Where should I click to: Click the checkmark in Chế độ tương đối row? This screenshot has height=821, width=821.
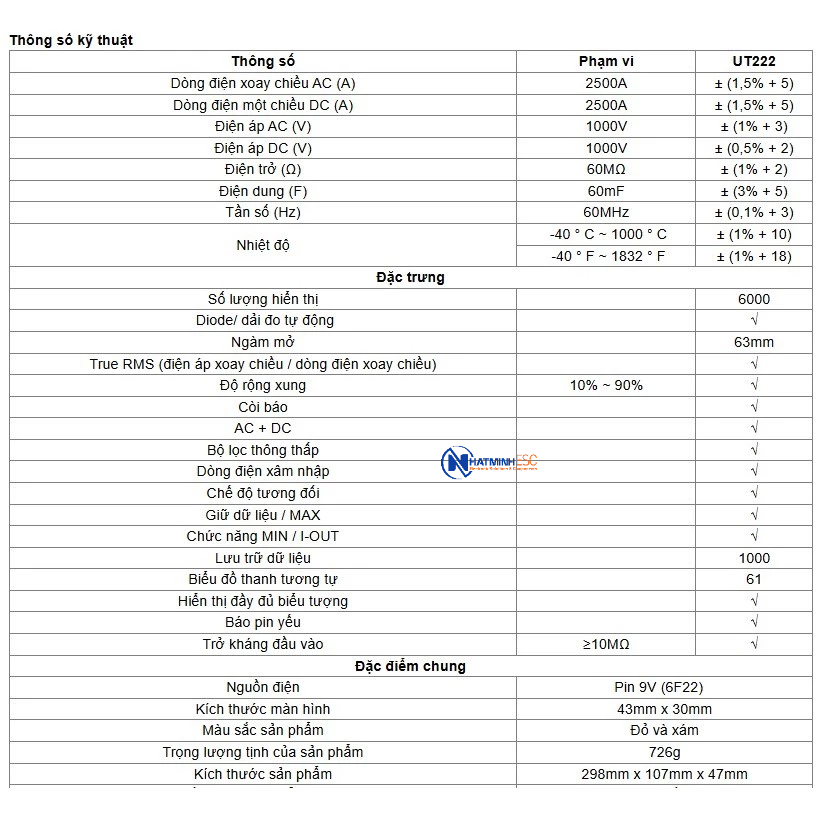754,493
